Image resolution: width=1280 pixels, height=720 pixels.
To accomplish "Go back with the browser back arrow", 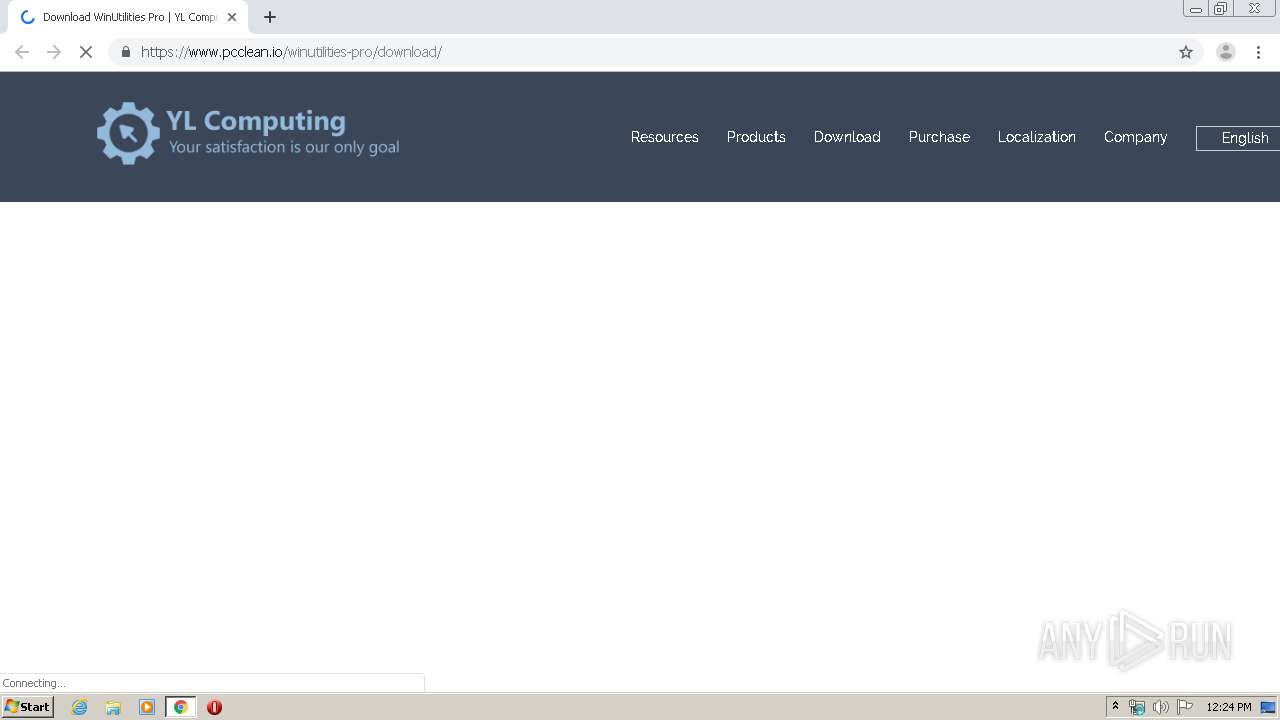I will coord(22,52).
